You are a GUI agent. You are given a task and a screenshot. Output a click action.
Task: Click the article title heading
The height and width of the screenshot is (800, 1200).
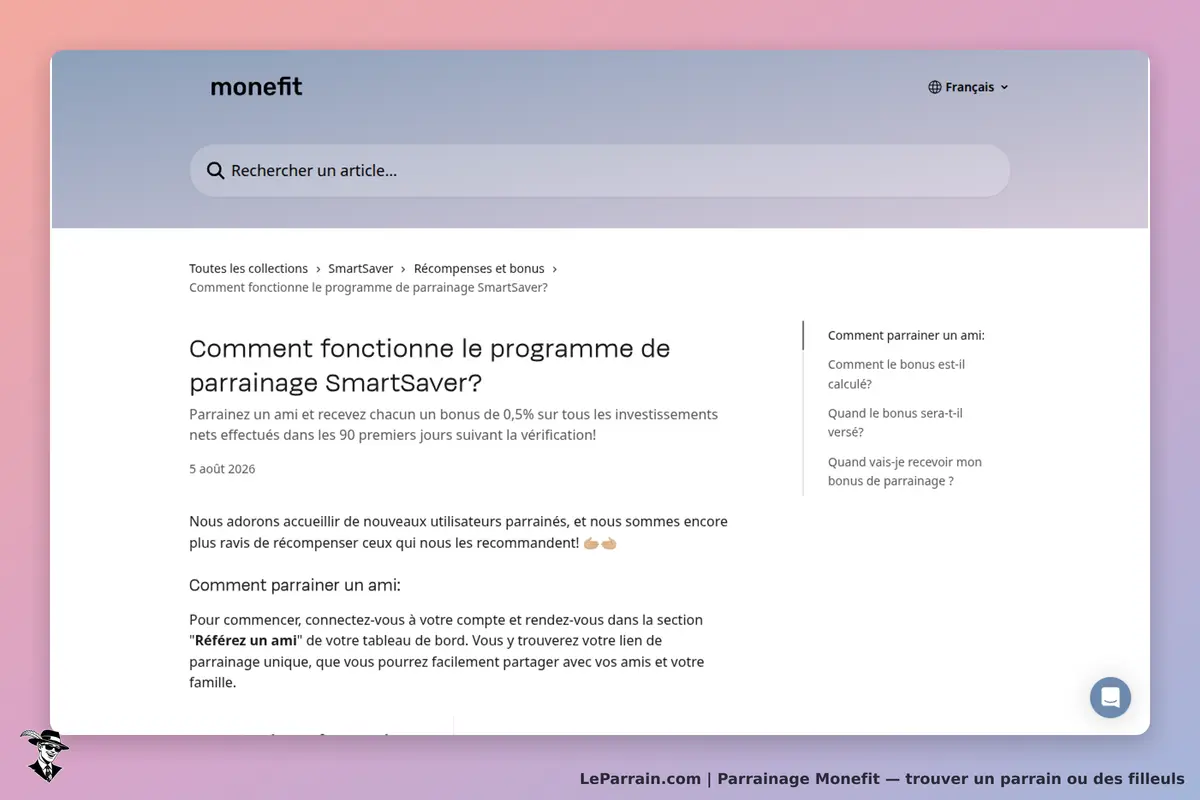(430, 365)
